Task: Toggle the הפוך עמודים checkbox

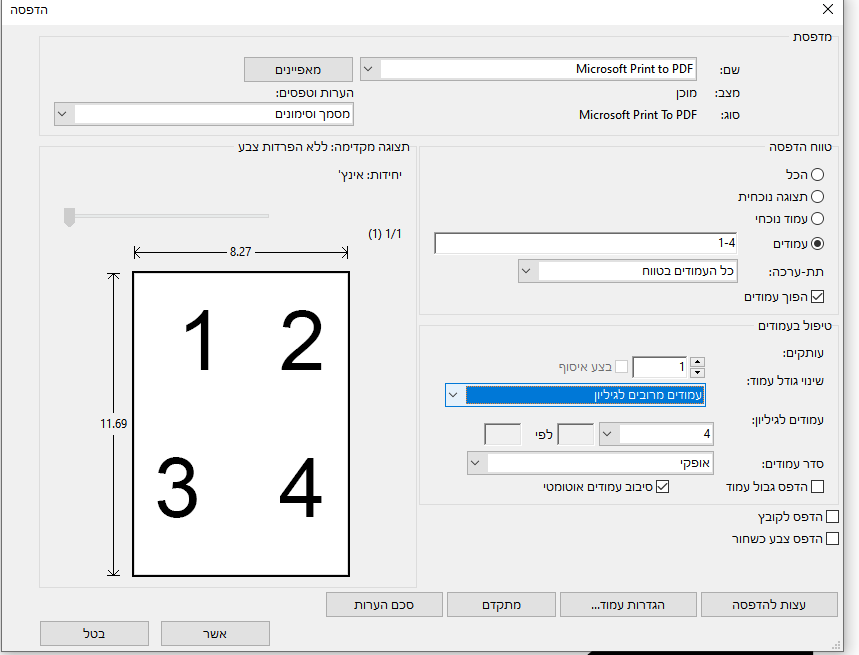Action: [x=817, y=297]
